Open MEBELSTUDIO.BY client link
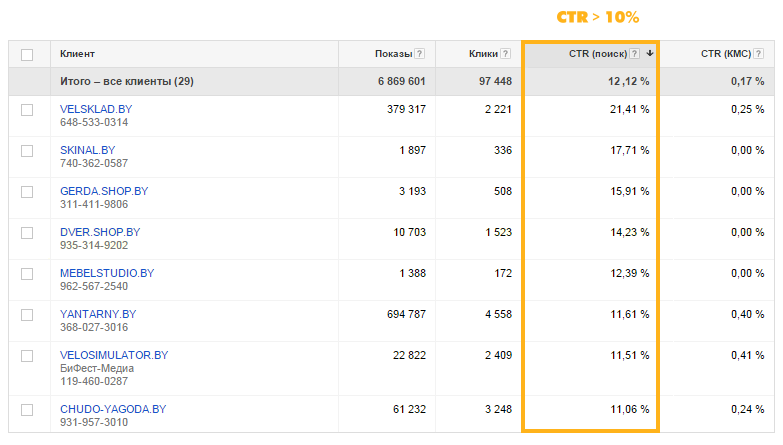 107,273
